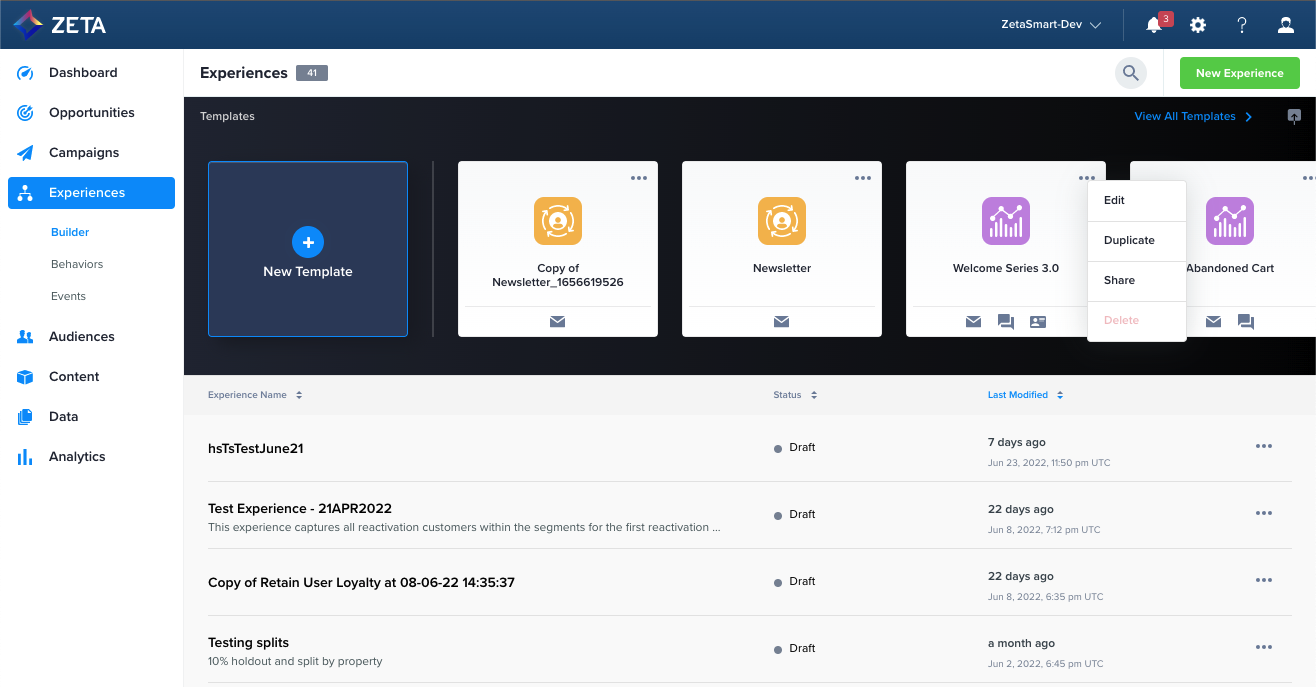This screenshot has width=1316, height=687.
Task: Click the Newsletter template icon
Action: click(x=782, y=221)
